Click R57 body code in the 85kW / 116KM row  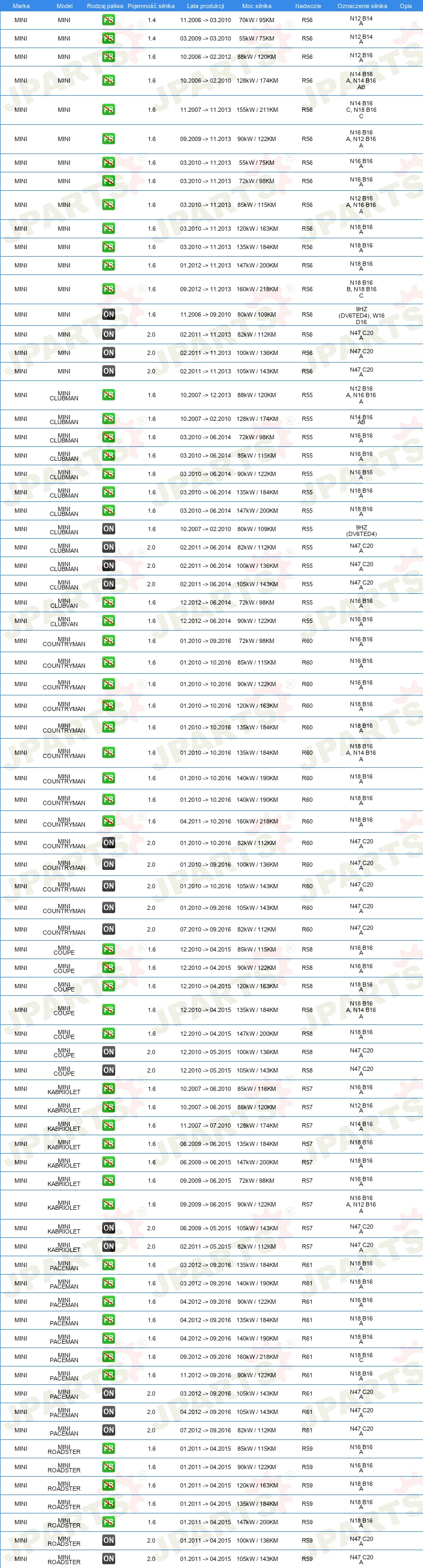tap(307, 1089)
